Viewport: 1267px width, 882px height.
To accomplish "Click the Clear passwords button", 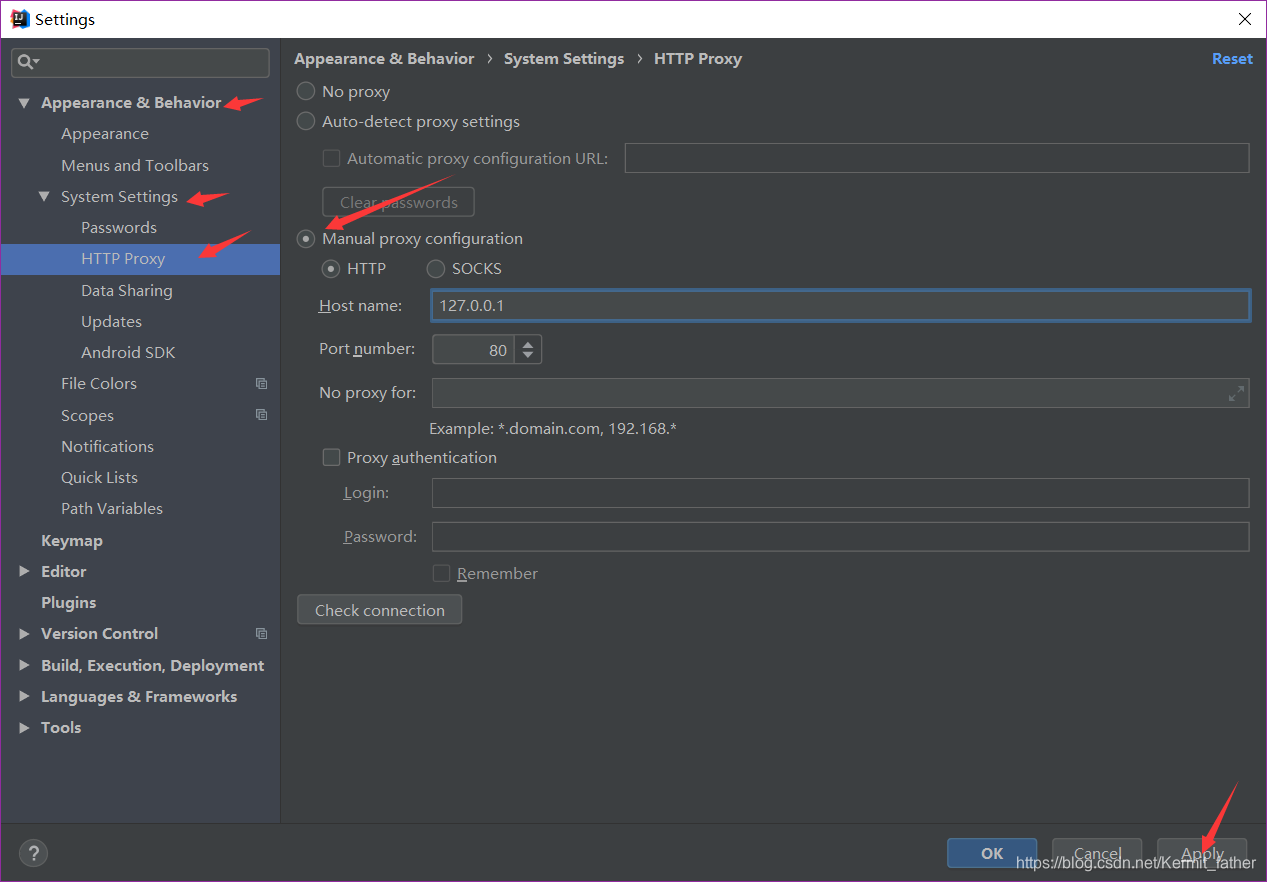I will pos(398,202).
